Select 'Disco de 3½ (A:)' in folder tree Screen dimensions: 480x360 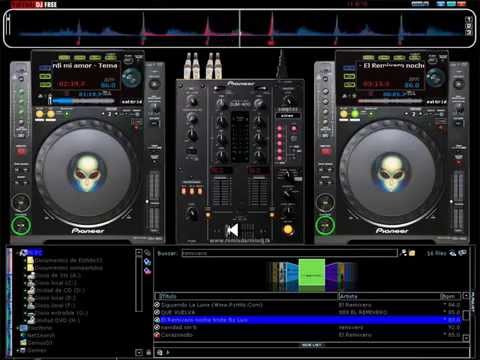(57, 275)
